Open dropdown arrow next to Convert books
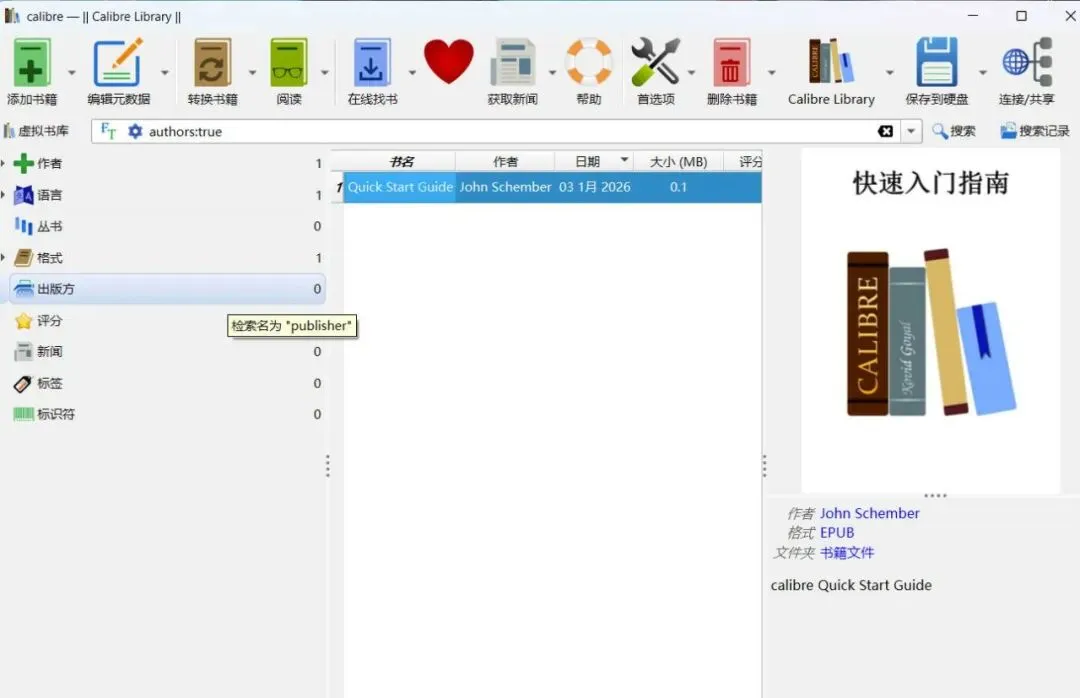Viewport: 1080px width, 698px height. (252, 72)
